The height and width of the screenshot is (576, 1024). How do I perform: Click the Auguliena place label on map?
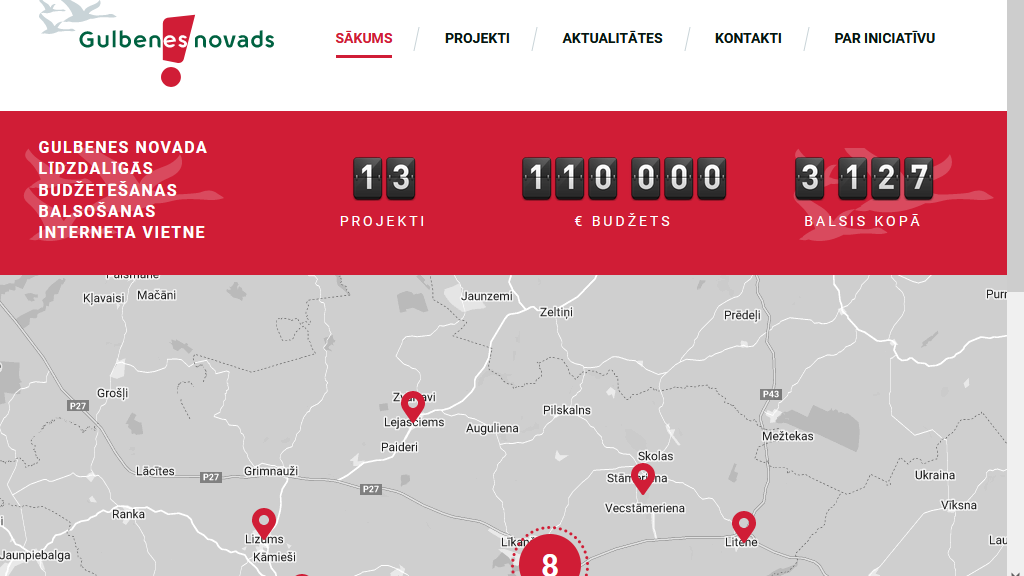(492, 429)
